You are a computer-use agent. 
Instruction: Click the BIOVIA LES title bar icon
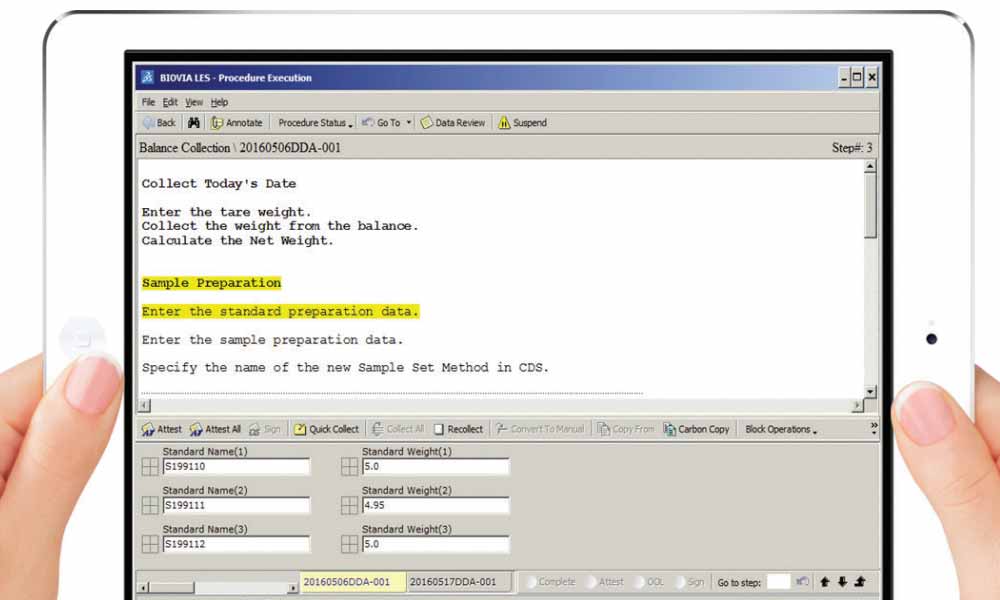pos(148,78)
